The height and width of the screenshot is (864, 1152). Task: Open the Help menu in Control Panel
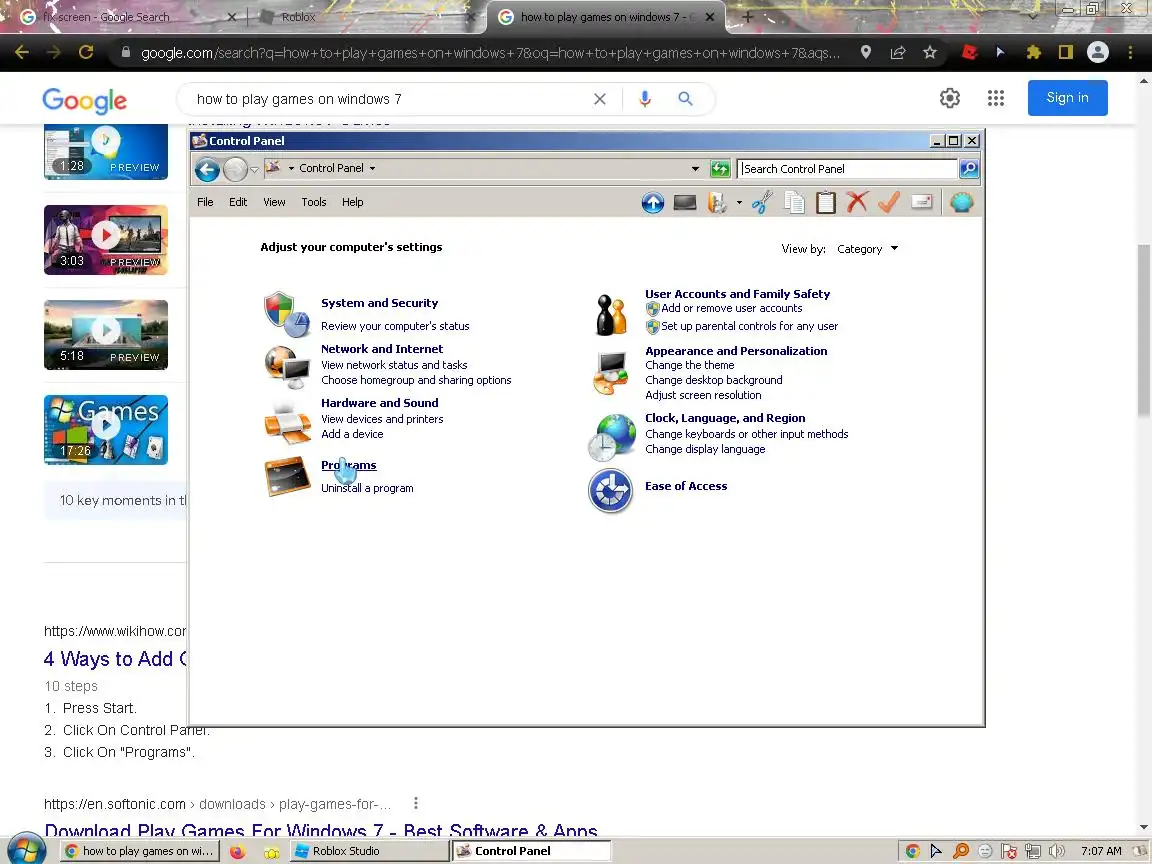click(x=353, y=202)
